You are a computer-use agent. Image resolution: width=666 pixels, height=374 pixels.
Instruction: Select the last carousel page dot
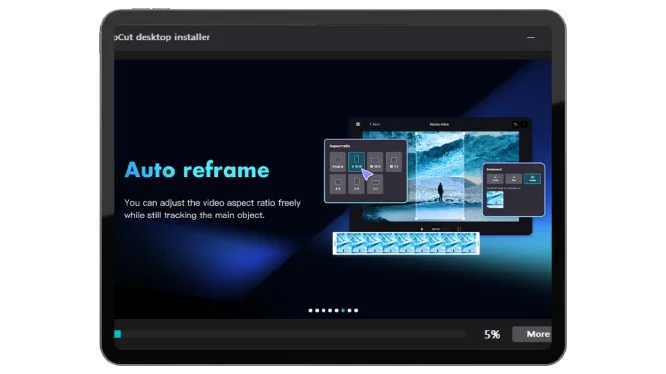pyautogui.click(x=356, y=310)
